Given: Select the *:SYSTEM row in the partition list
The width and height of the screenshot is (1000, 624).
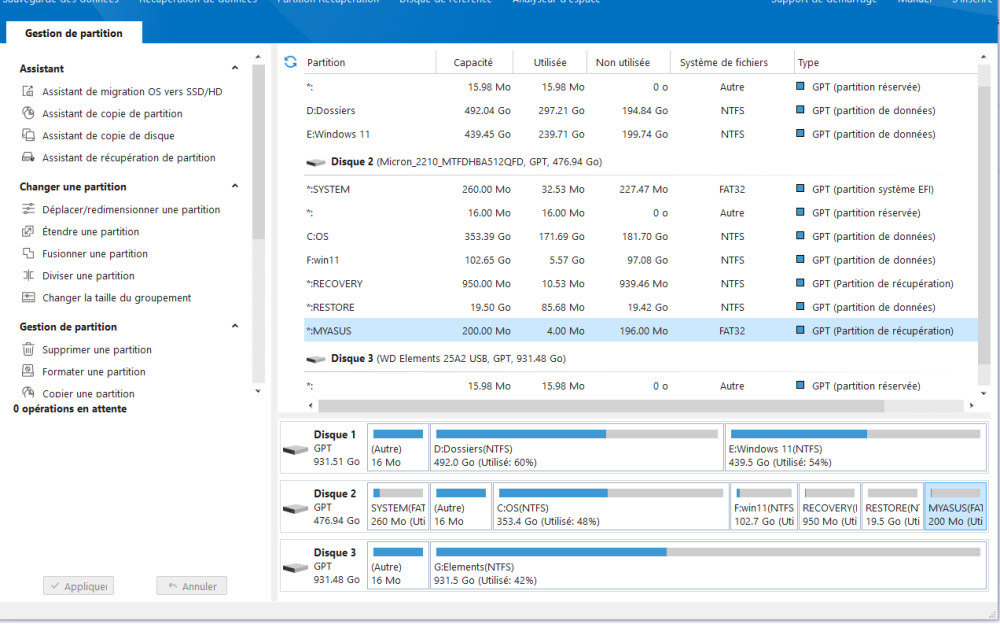Looking at the screenshot, I should coord(640,189).
